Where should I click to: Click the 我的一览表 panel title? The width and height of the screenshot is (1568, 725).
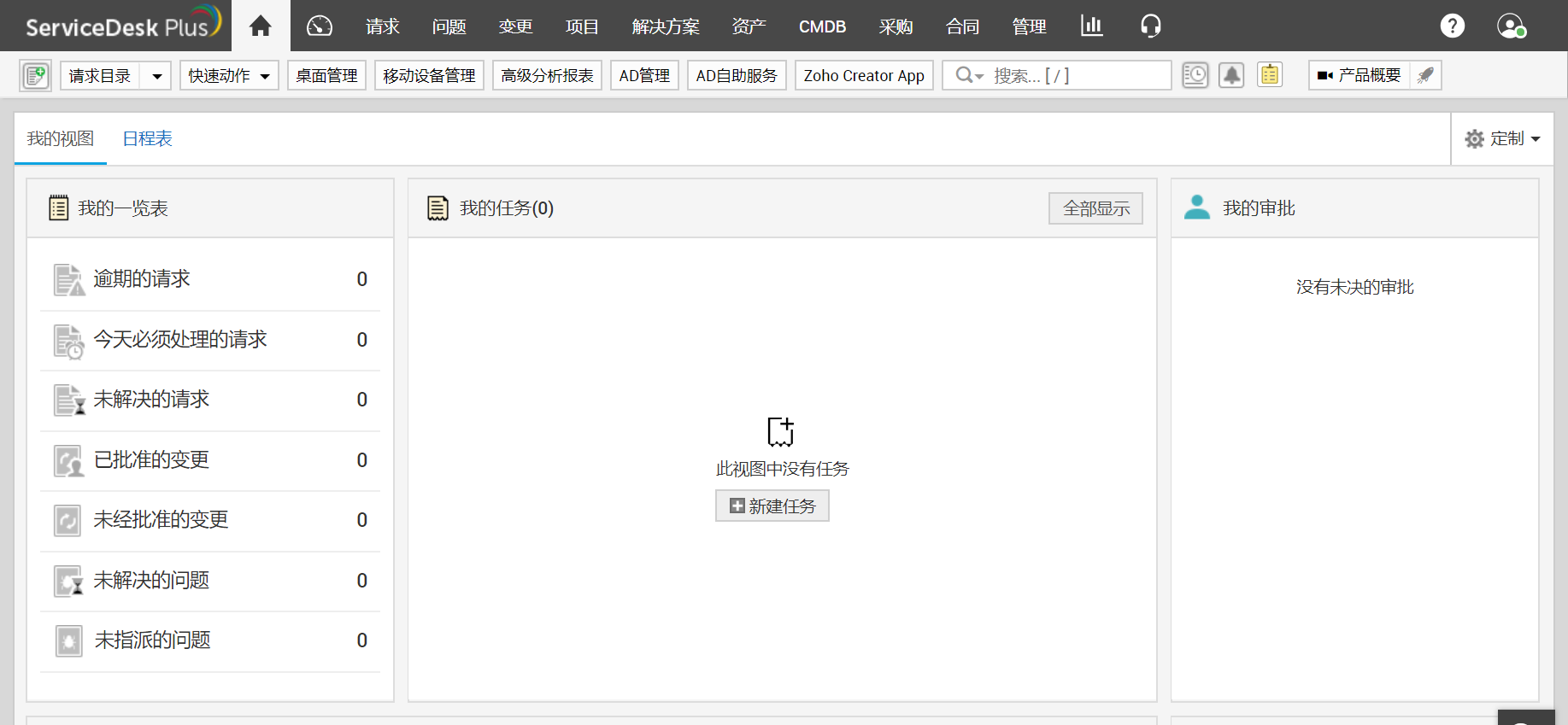[123, 208]
